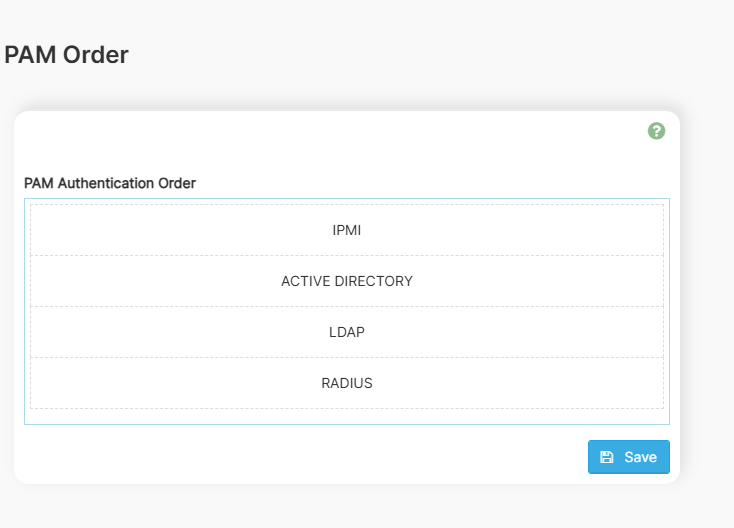The height and width of the screenshot is (528, 734).
Task: Click the word IPMI in the first row
Action: click(x=347, y=230)
